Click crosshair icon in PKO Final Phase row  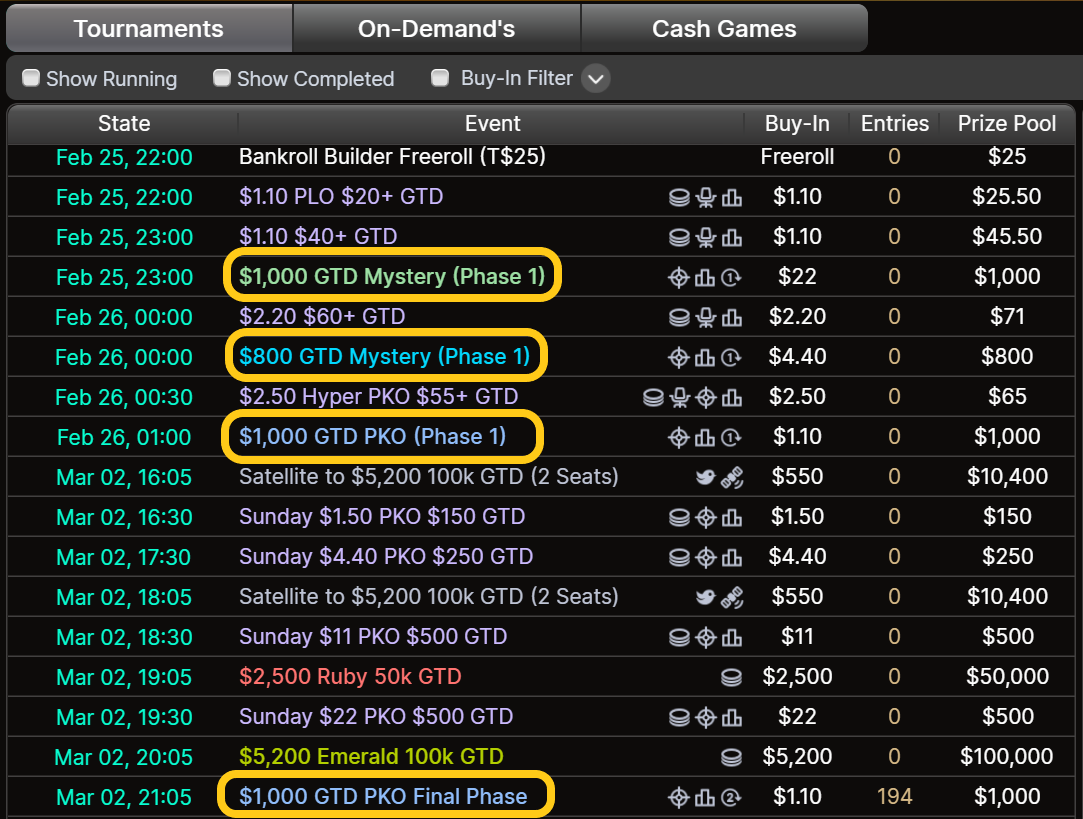click(x=679, y=798)
